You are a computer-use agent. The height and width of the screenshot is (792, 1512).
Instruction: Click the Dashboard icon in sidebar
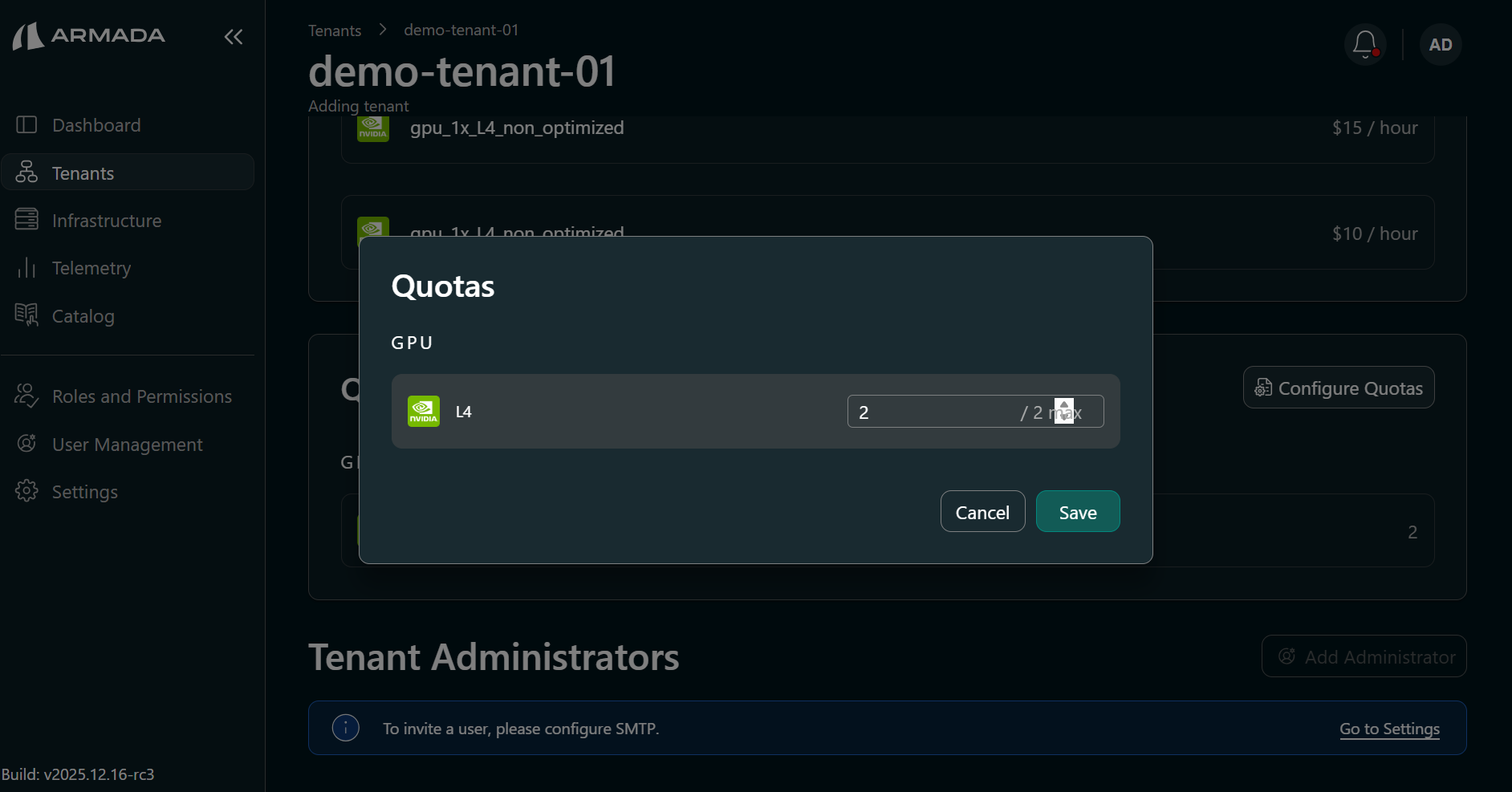tap(26, 124)
